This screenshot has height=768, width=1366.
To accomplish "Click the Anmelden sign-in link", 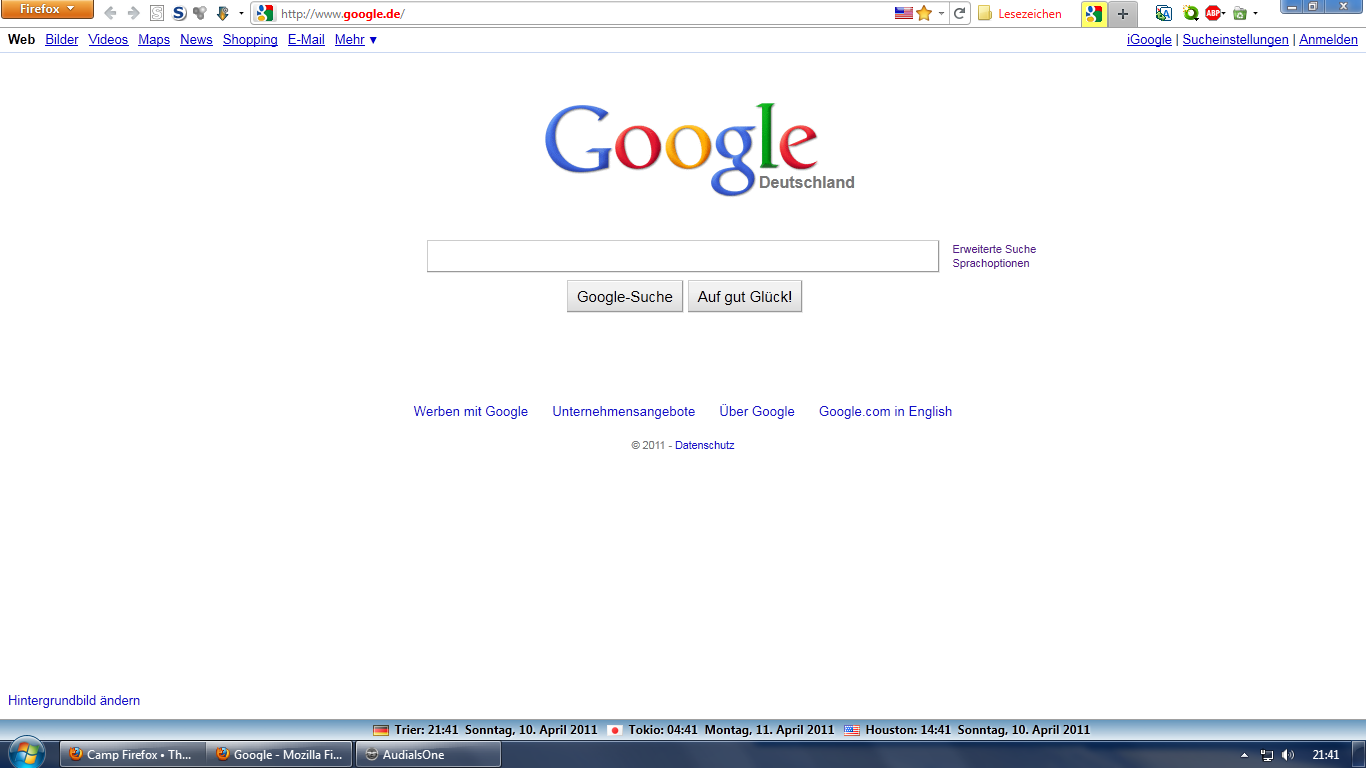I will tap(1328, 40).
